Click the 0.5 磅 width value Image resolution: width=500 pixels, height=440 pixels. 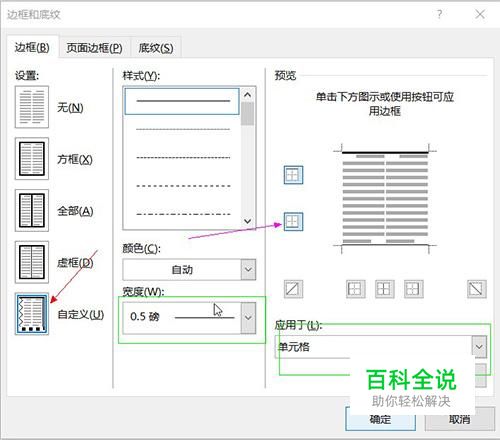(145, 316)
